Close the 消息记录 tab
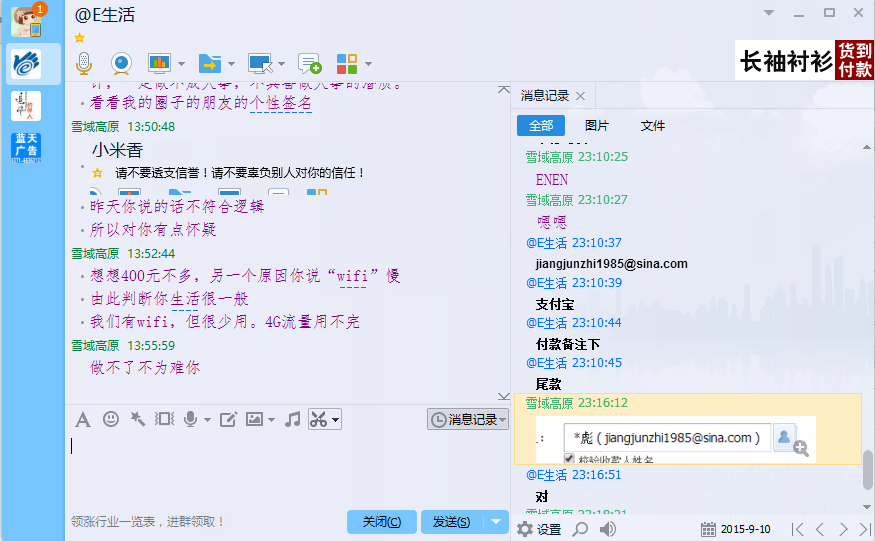The height and width of the screenshot is (541, 875). [580, 96]
